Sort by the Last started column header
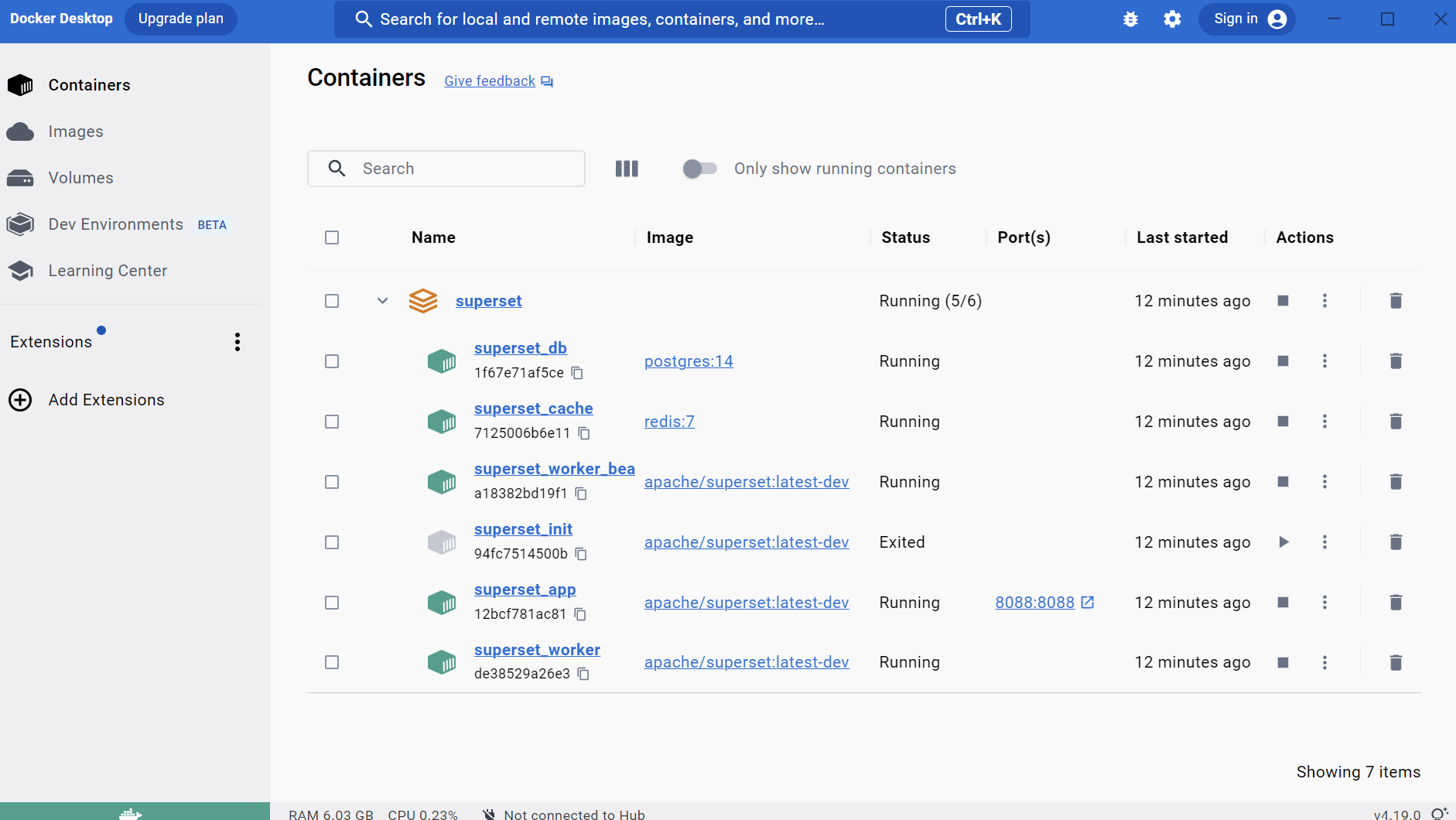This screenshot has height=820, width=1456. click(x=1182, y=237)
